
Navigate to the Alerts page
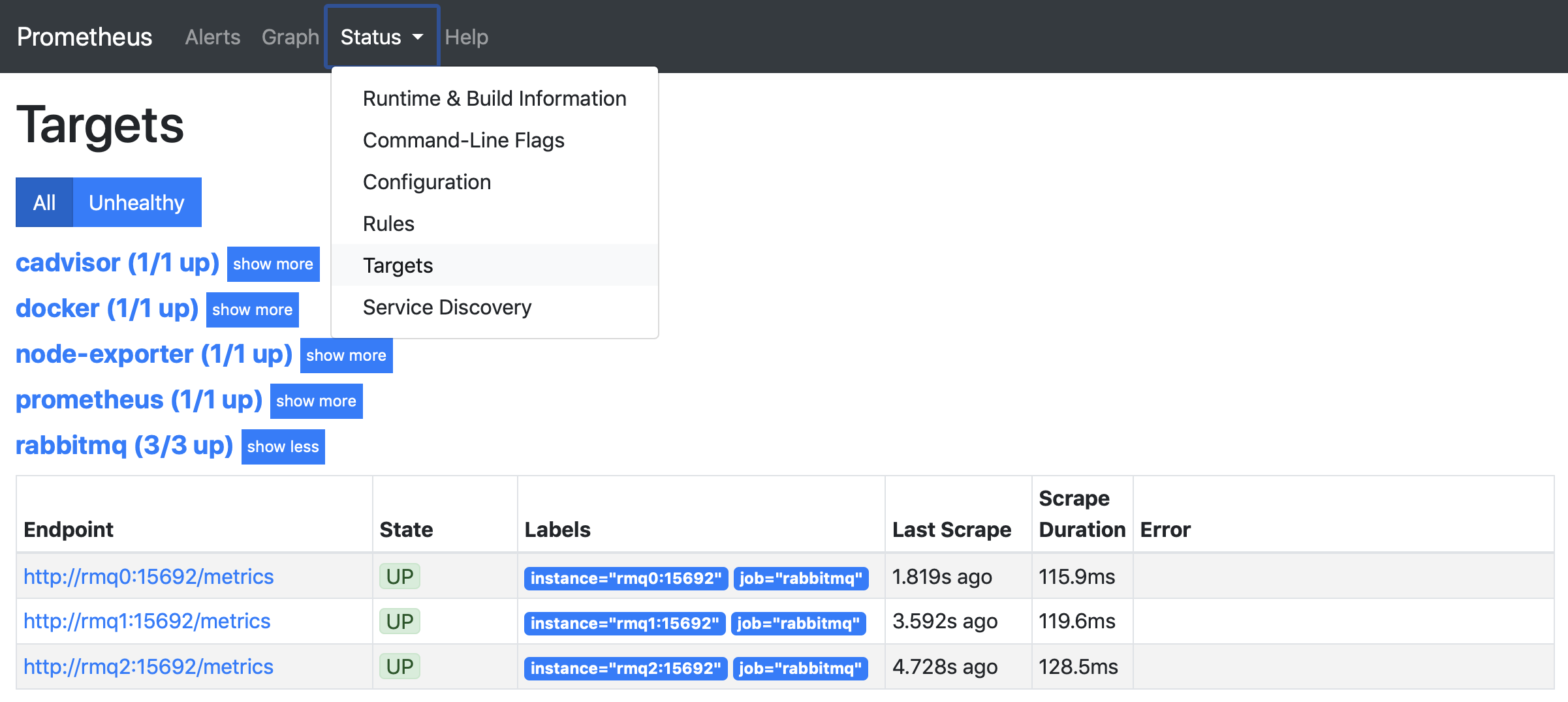coord(212,37)
